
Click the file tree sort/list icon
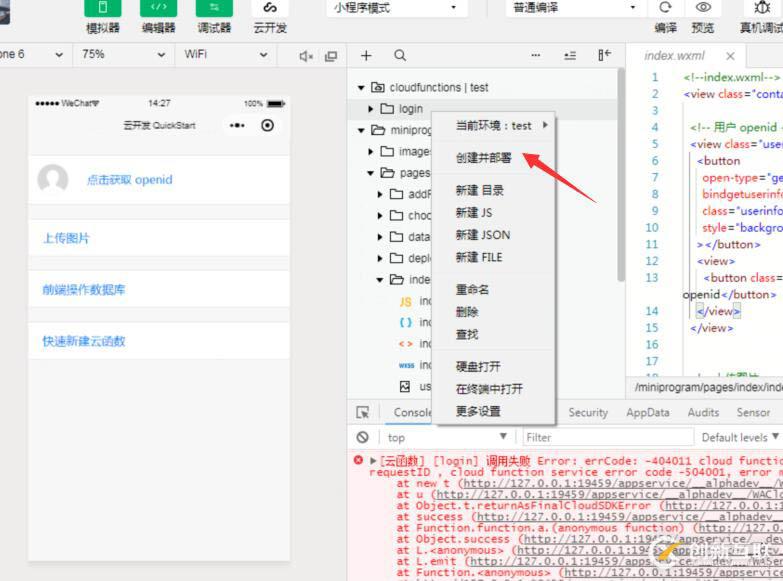[x=570, y=55]
